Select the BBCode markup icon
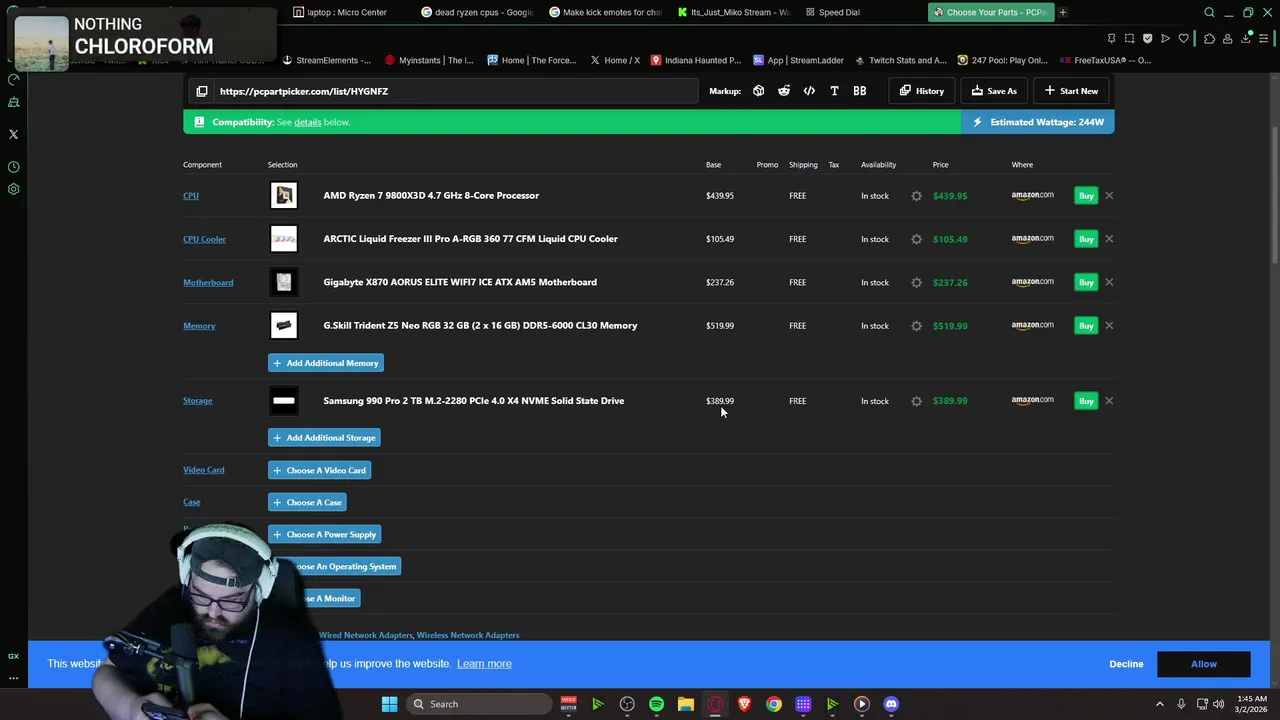Image resolution: width=1280 pixels, height=720 pixels. click(859, 91)
